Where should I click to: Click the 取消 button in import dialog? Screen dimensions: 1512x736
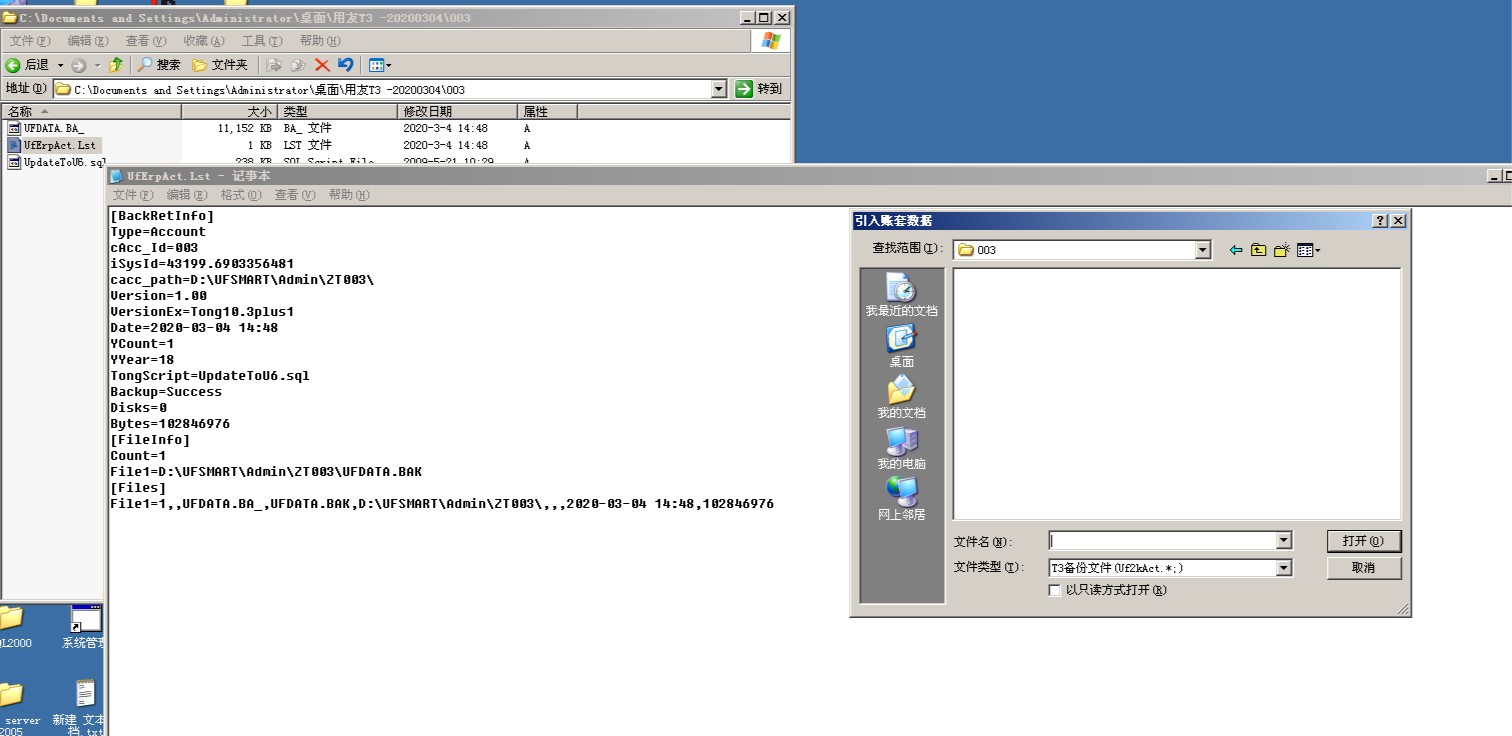[1364, 568]
